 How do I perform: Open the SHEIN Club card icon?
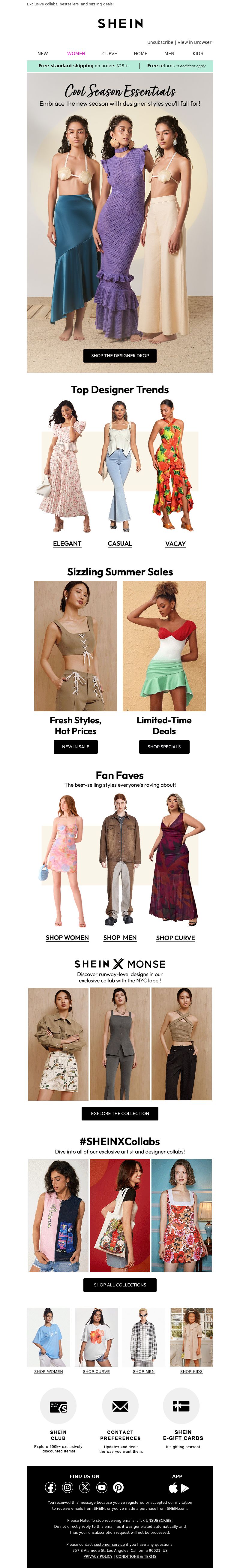point(58,1406)
